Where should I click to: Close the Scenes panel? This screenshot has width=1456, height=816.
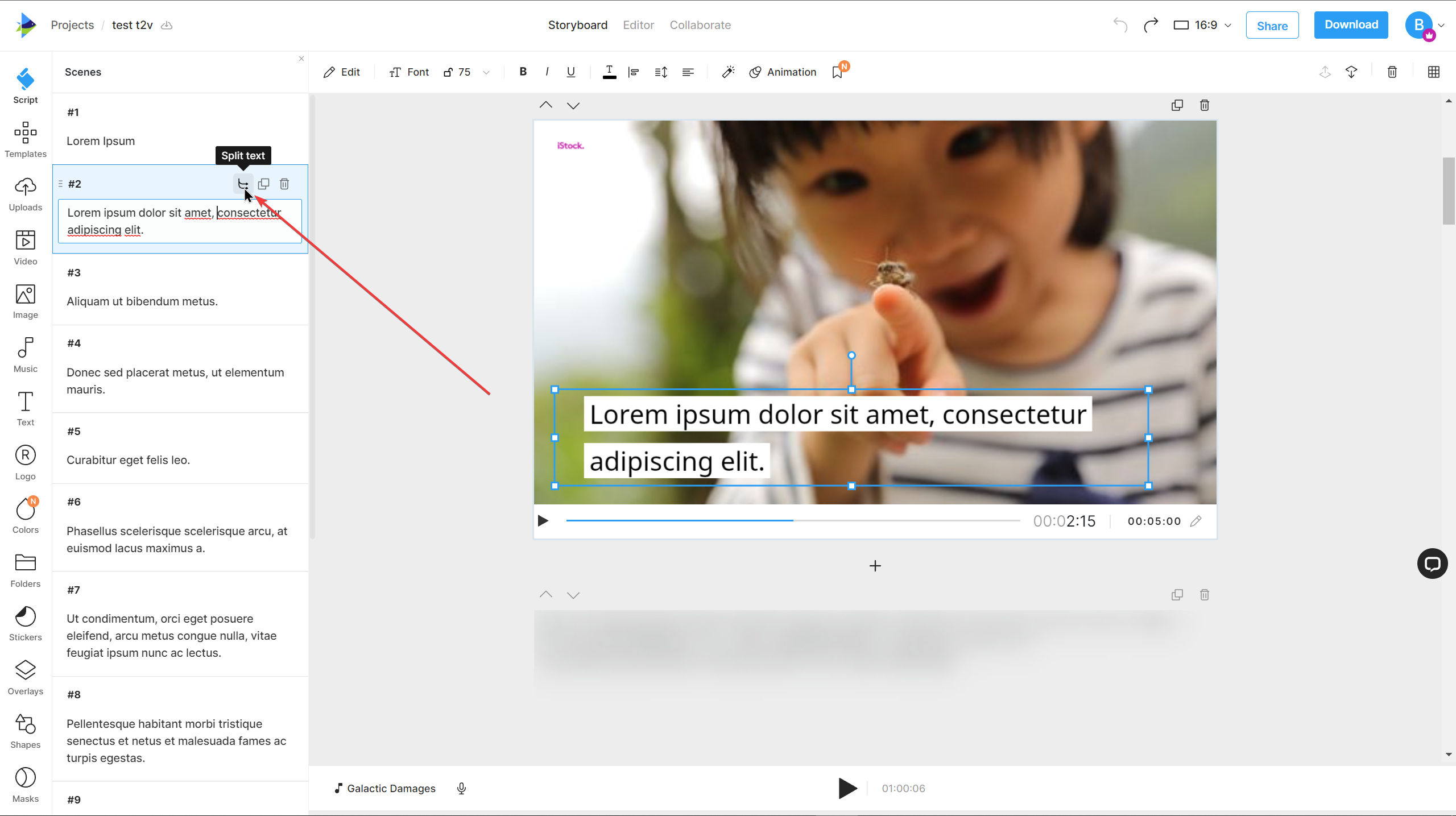[x=301, y=59]
